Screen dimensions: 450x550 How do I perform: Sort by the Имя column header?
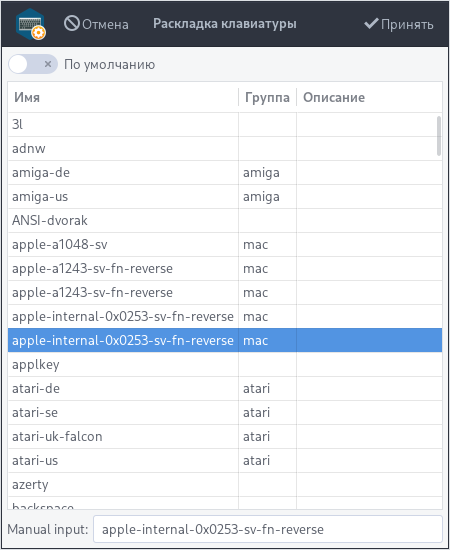[x=123, y=97]
